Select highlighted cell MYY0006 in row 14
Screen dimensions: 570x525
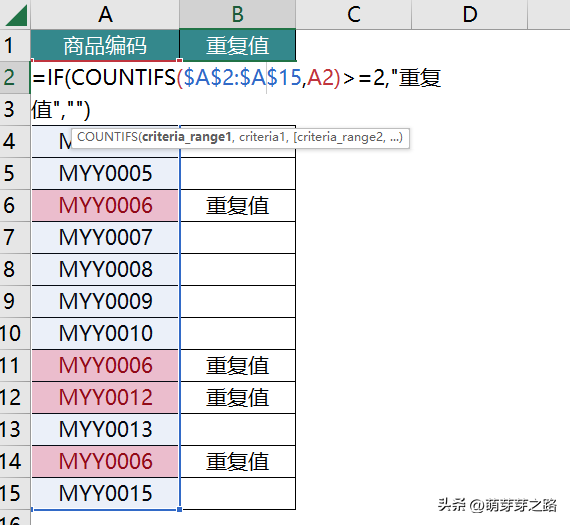pyautogui.click(x=105, y=461)
